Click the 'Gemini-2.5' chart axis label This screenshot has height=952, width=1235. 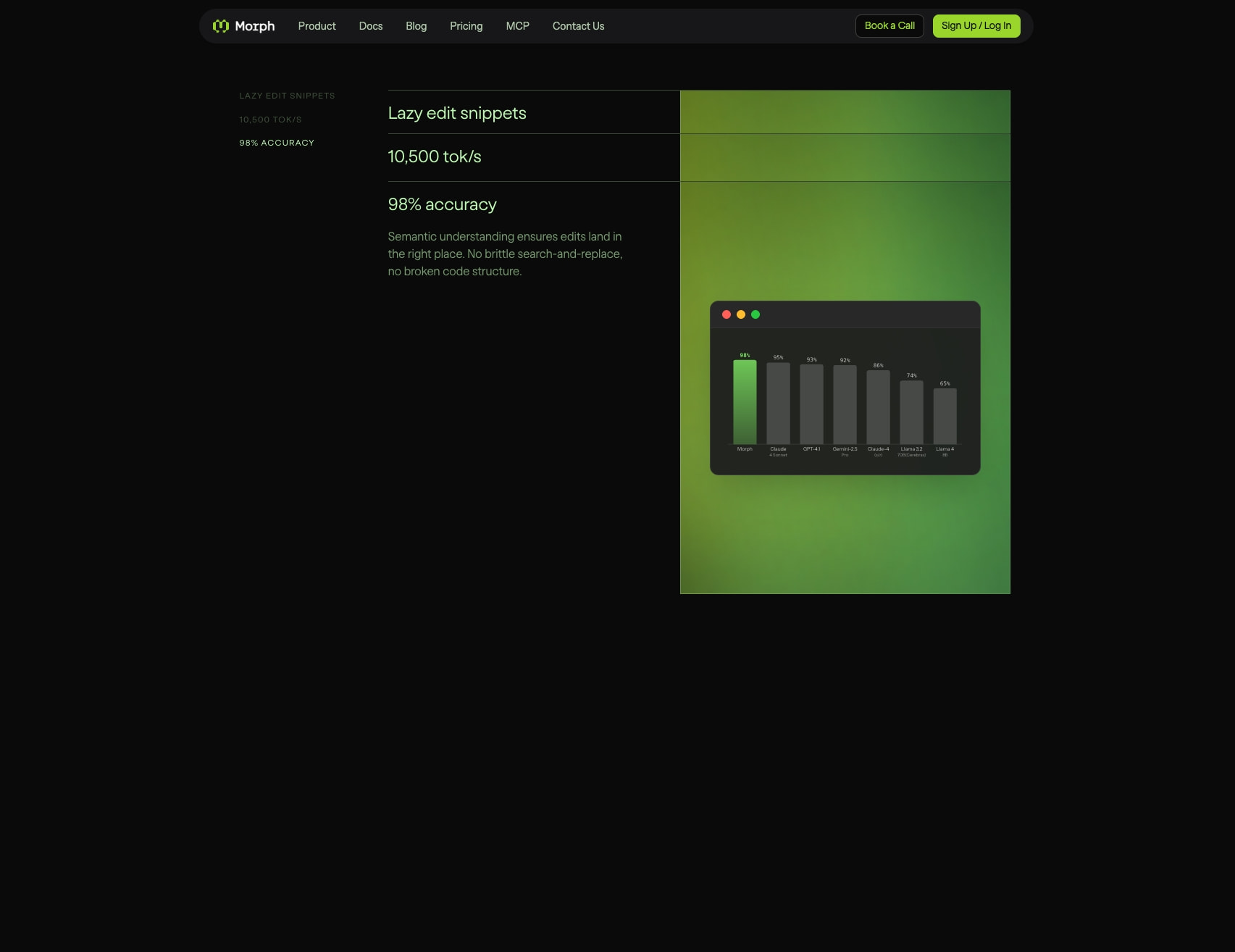(x=845, y=449)
